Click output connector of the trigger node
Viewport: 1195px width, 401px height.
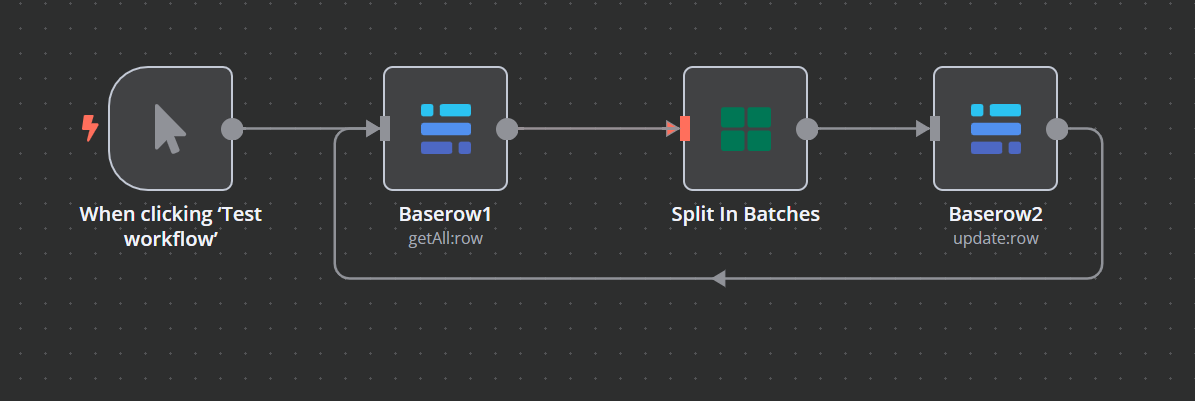click(x=232, y=129)
